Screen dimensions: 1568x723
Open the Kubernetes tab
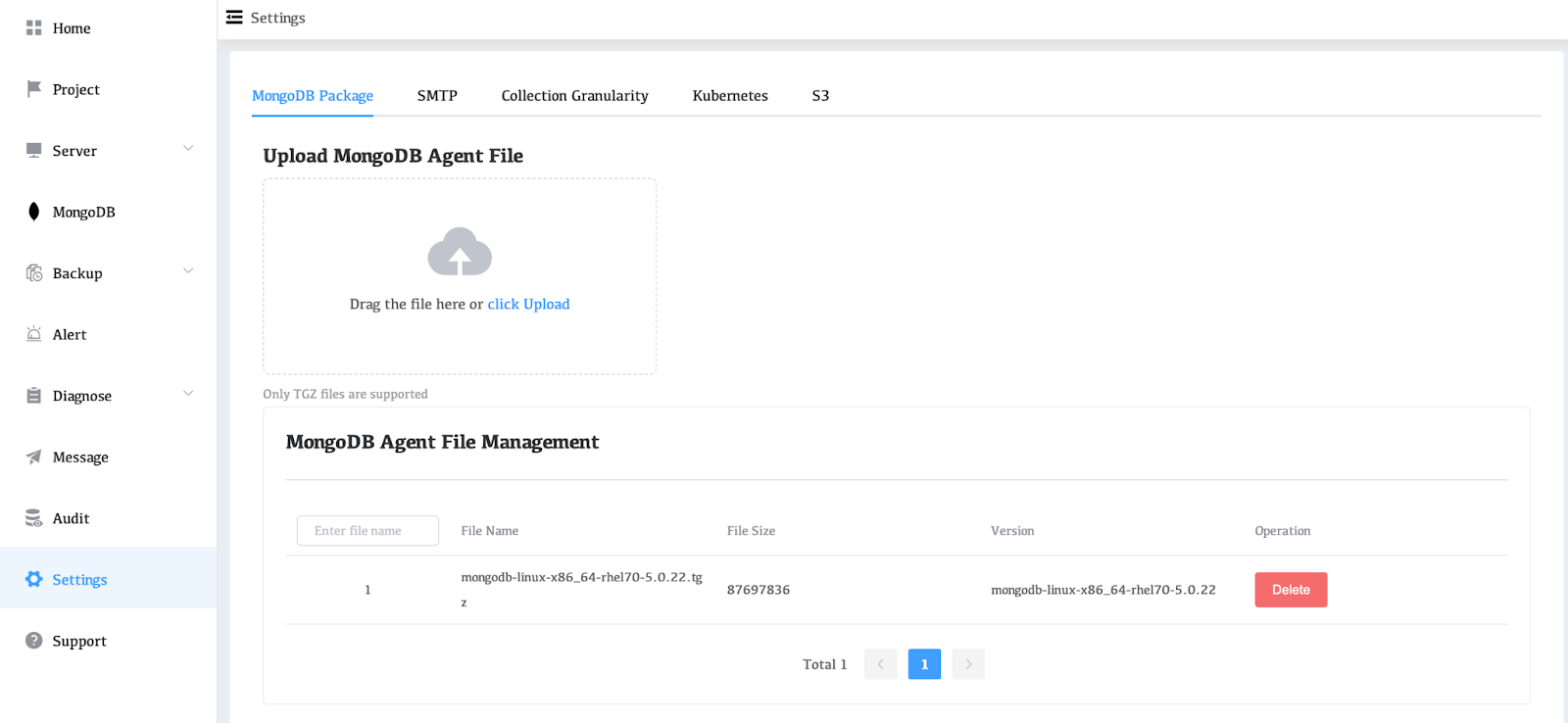tap(730, 96)
